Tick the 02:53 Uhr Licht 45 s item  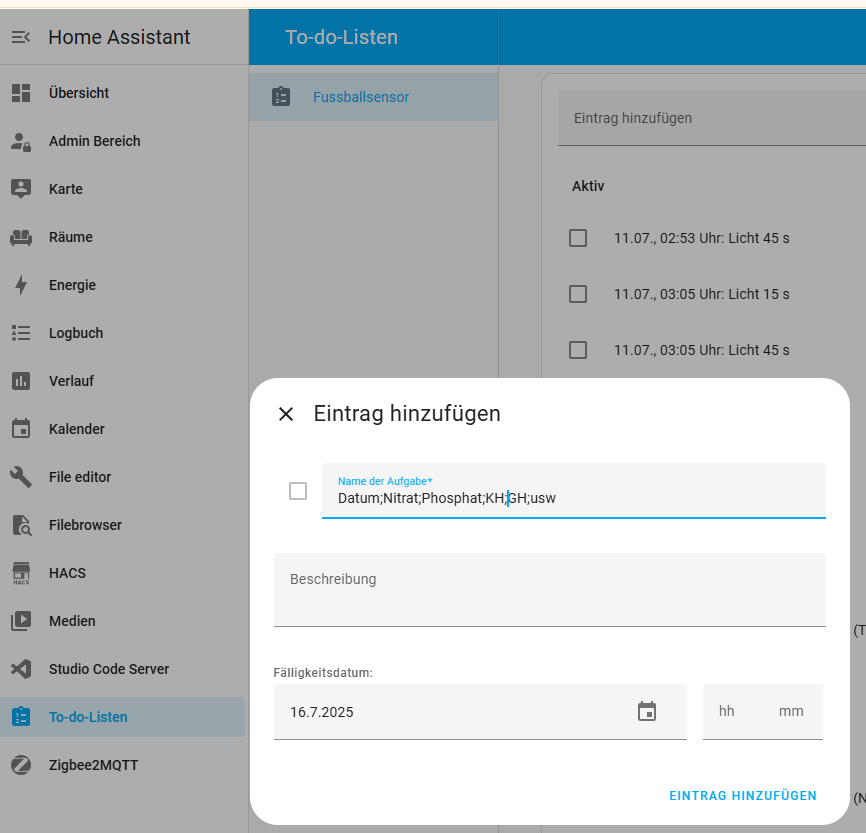click(578, 238)
